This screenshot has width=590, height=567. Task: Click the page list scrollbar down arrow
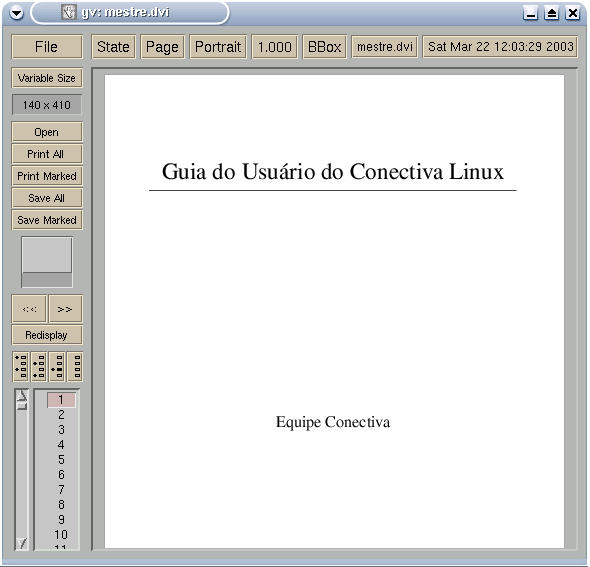click(22, 543)
